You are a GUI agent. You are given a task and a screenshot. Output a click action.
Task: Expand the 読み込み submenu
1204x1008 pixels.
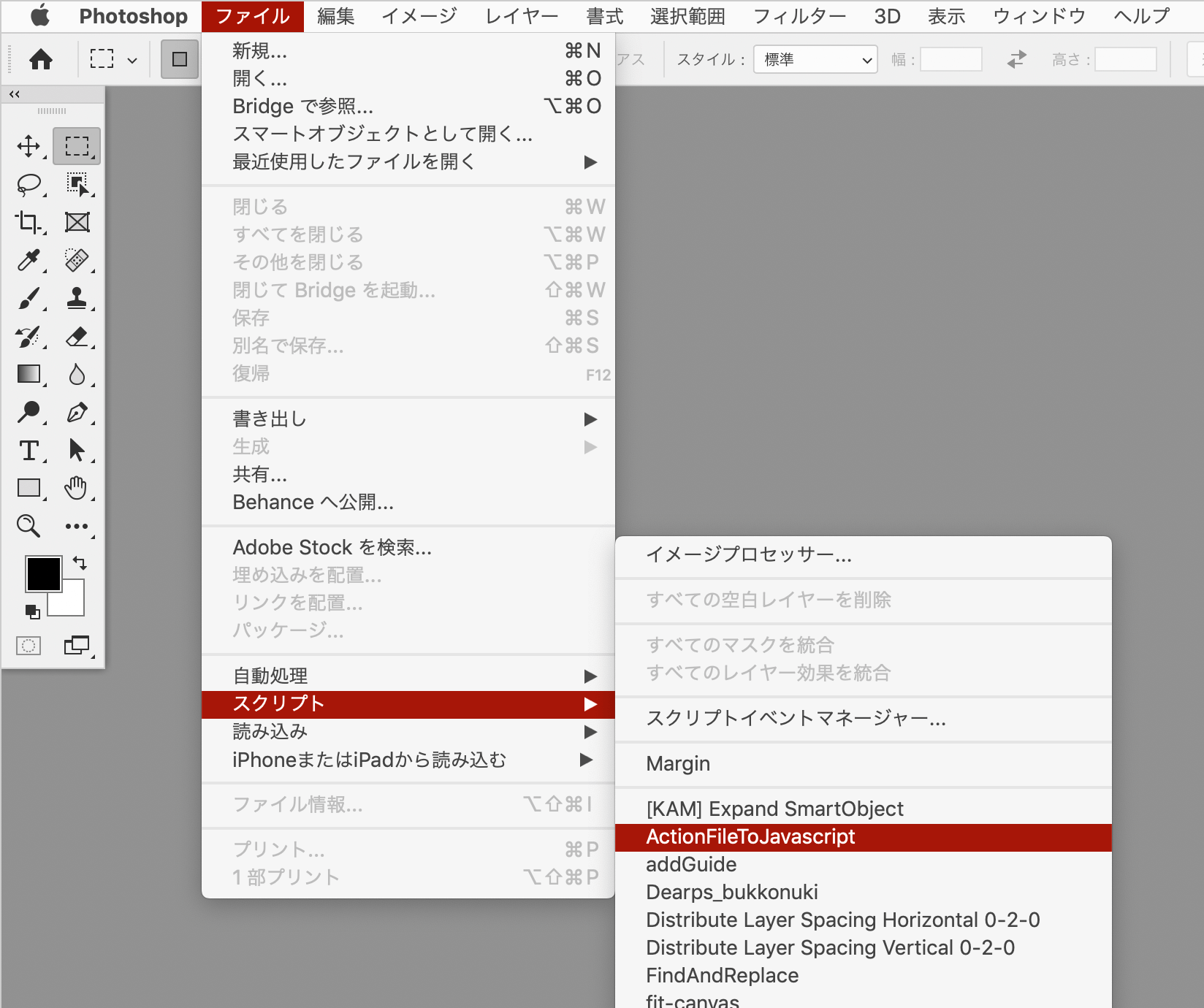tap(408, 731)
